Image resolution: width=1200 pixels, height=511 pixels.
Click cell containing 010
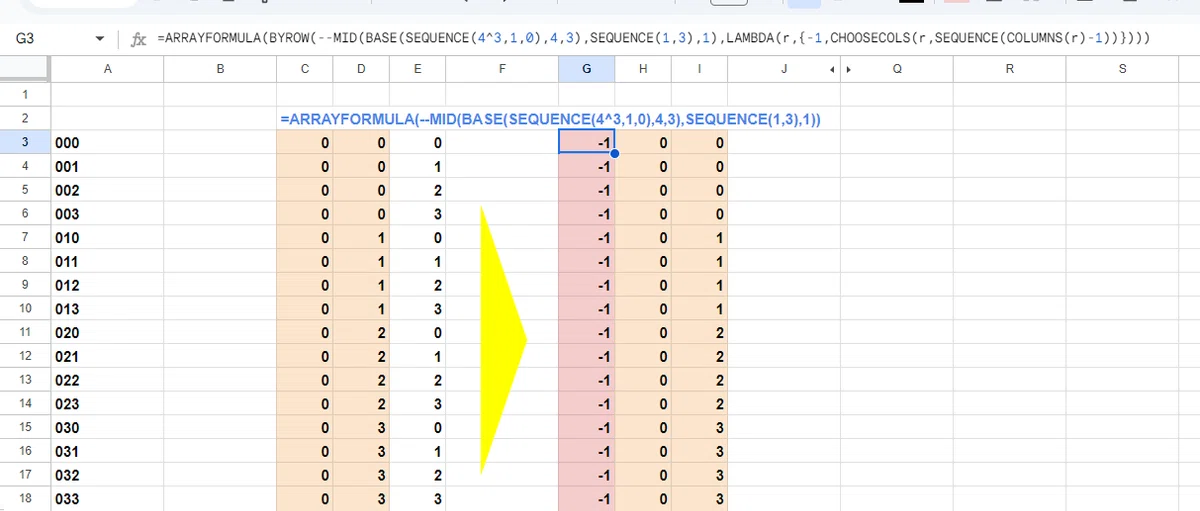pyautogui.click(x=107, y=238)
